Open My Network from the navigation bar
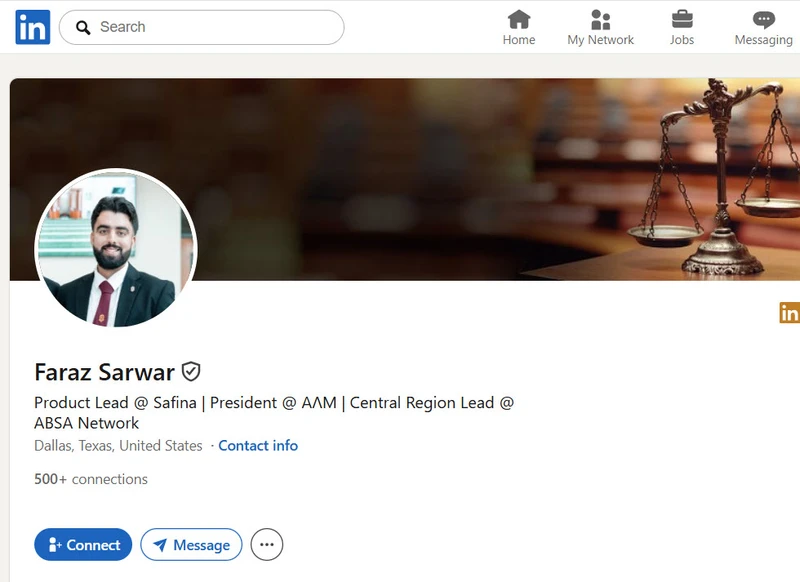This screenshot has width=800, height=582. pos(600,19)
